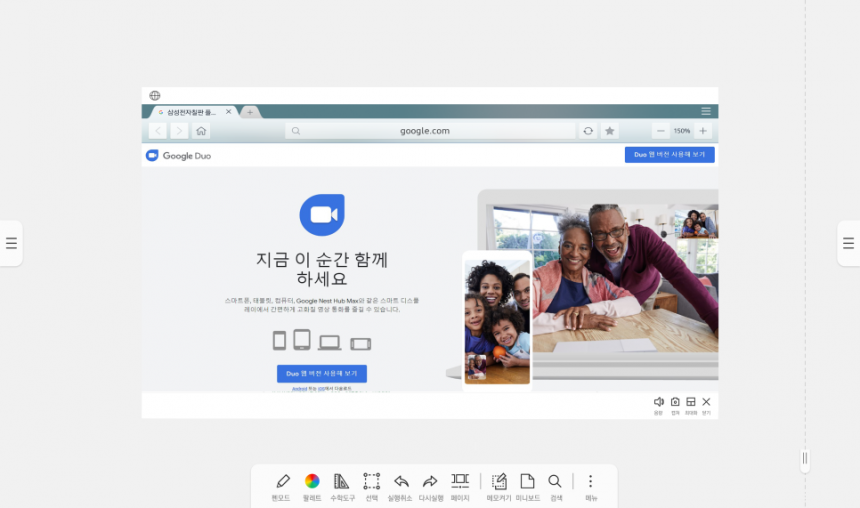Click the search icon in address bar
860x508 pixels.
[x=296, y=131]
